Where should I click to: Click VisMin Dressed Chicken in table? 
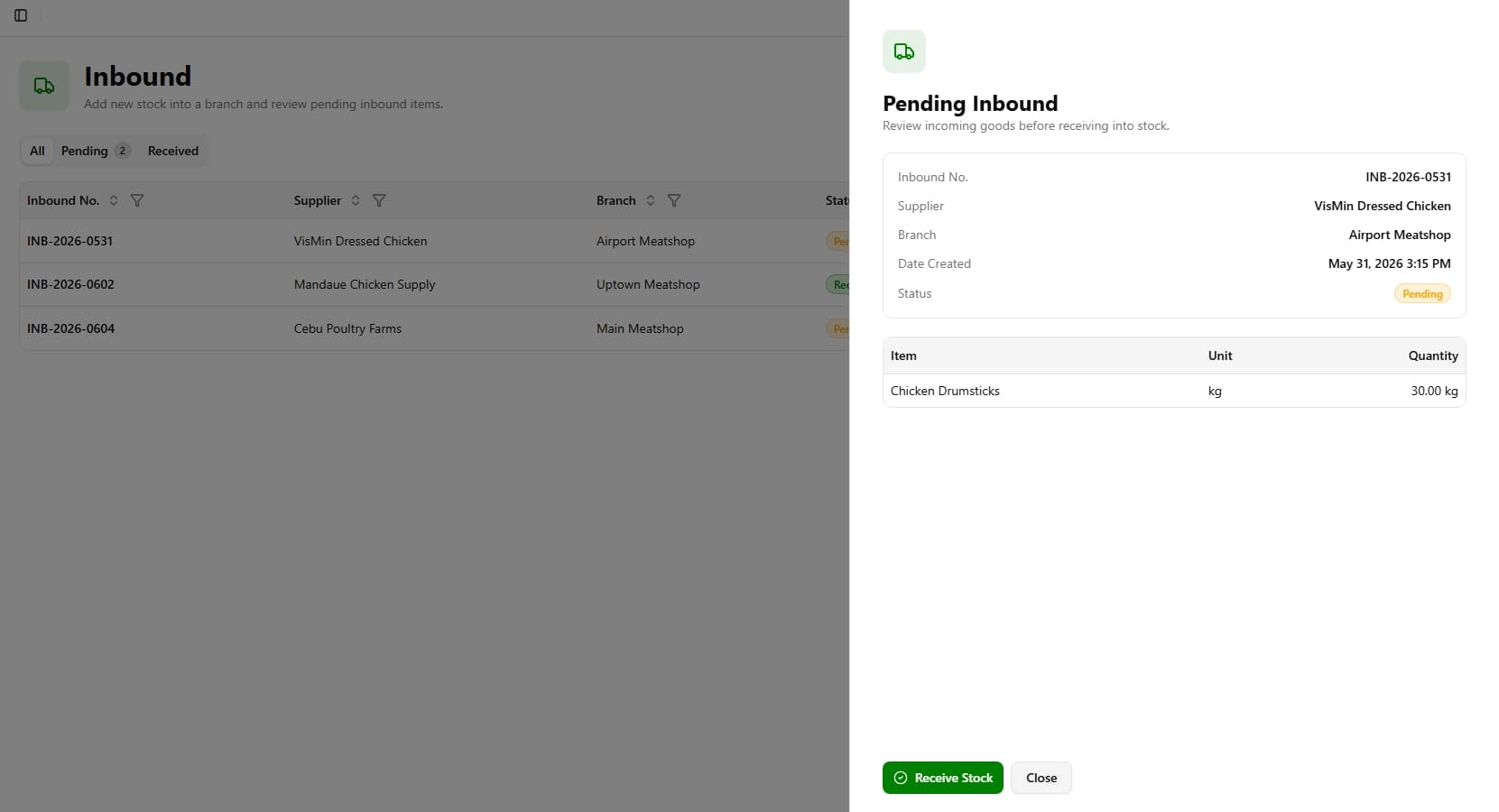click(361, 241)
